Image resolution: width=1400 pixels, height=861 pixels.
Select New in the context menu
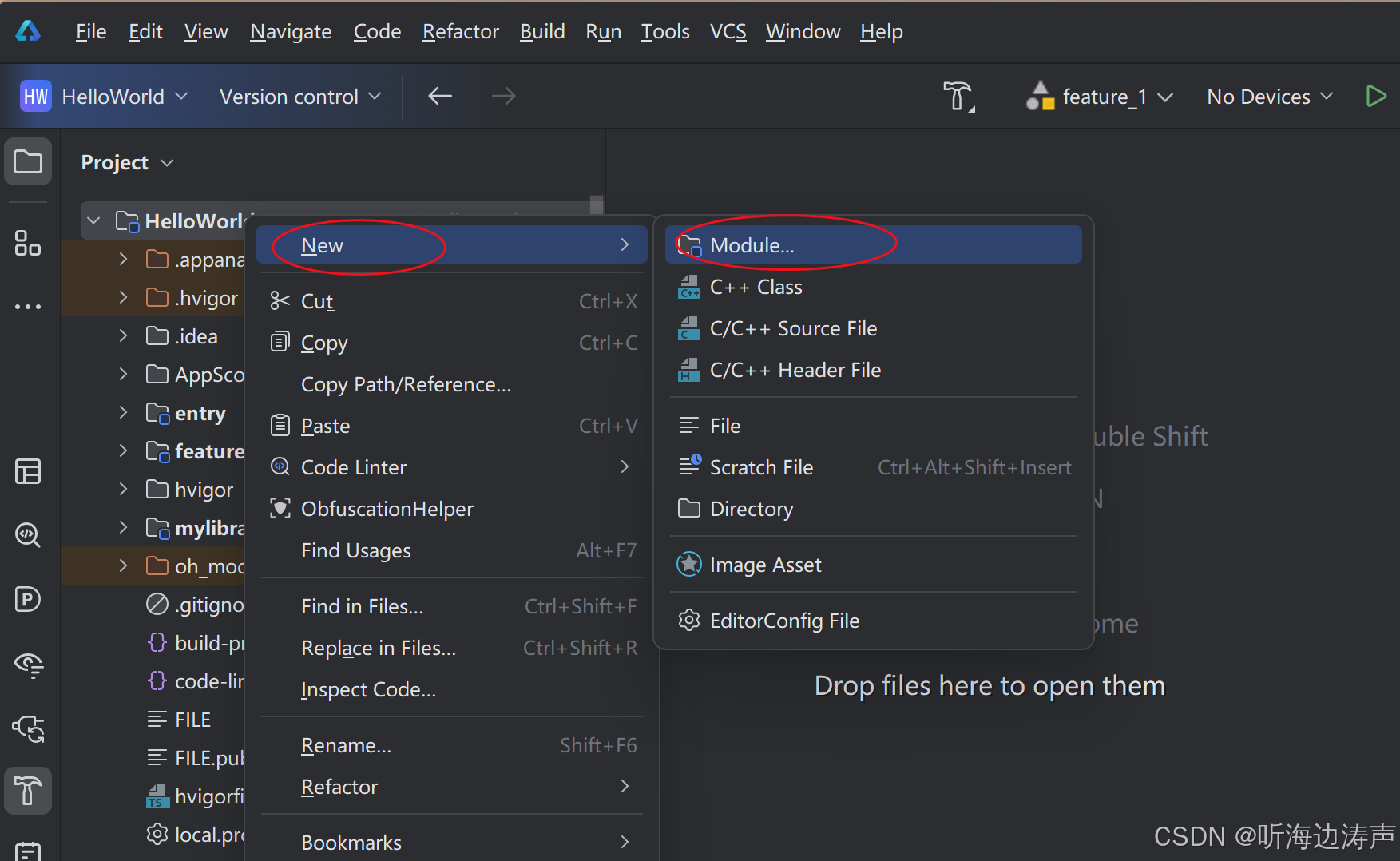[x=452, y=245]
